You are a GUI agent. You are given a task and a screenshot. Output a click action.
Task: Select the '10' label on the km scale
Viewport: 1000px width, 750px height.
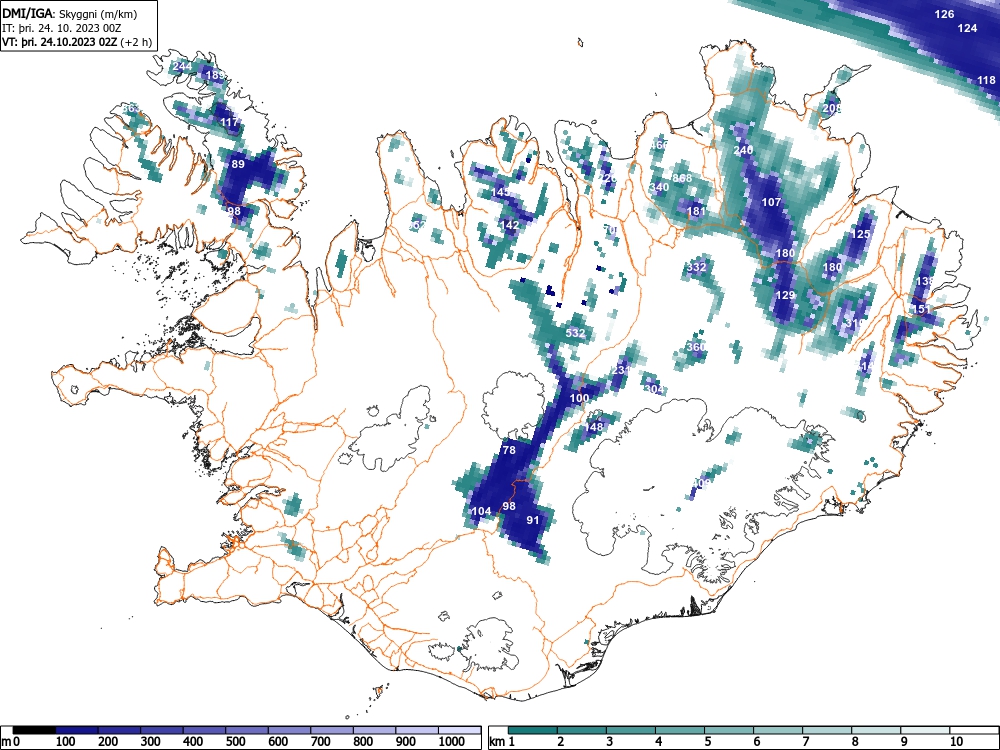tap(955, 742)
